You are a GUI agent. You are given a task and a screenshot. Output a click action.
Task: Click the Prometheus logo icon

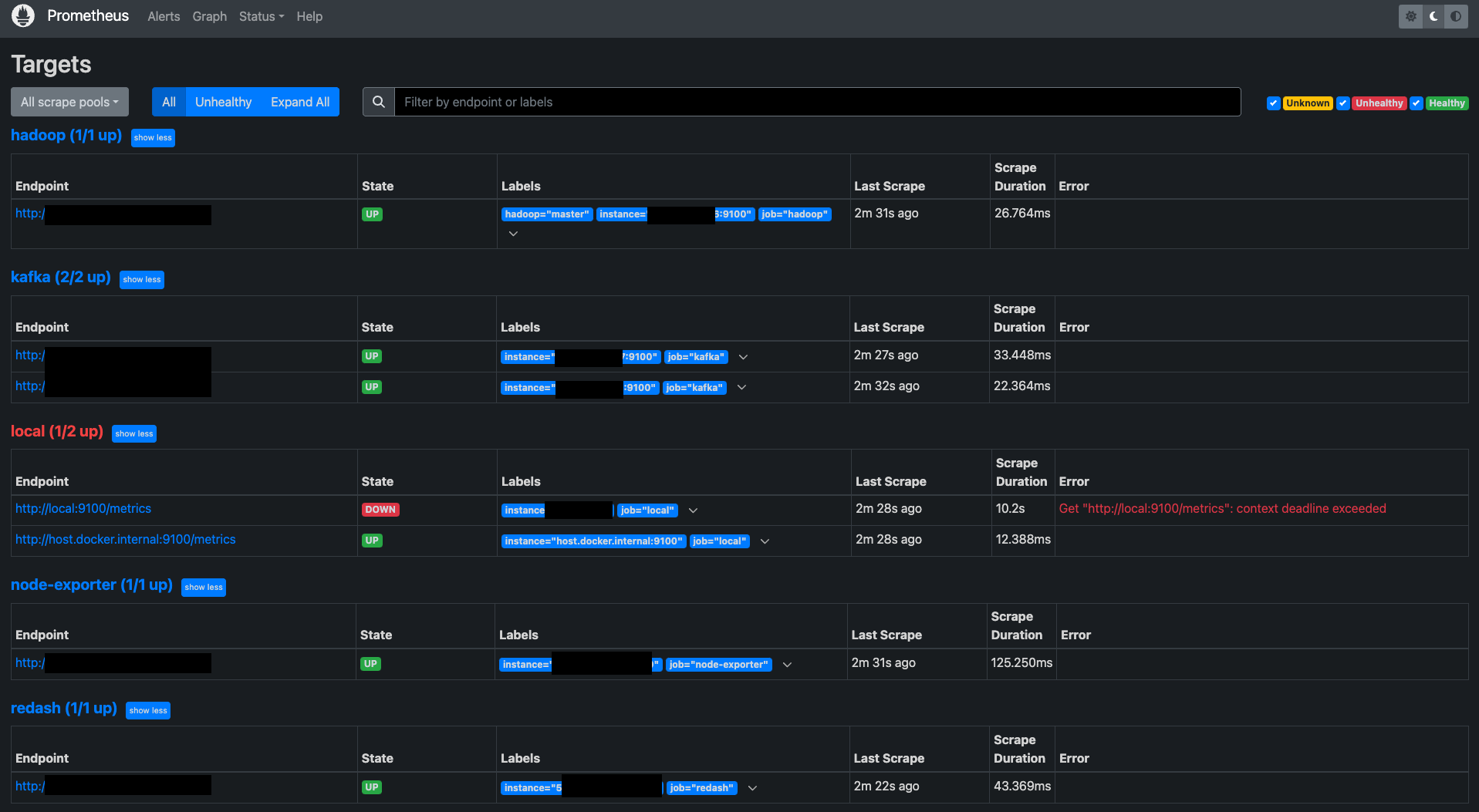[23, 15]
